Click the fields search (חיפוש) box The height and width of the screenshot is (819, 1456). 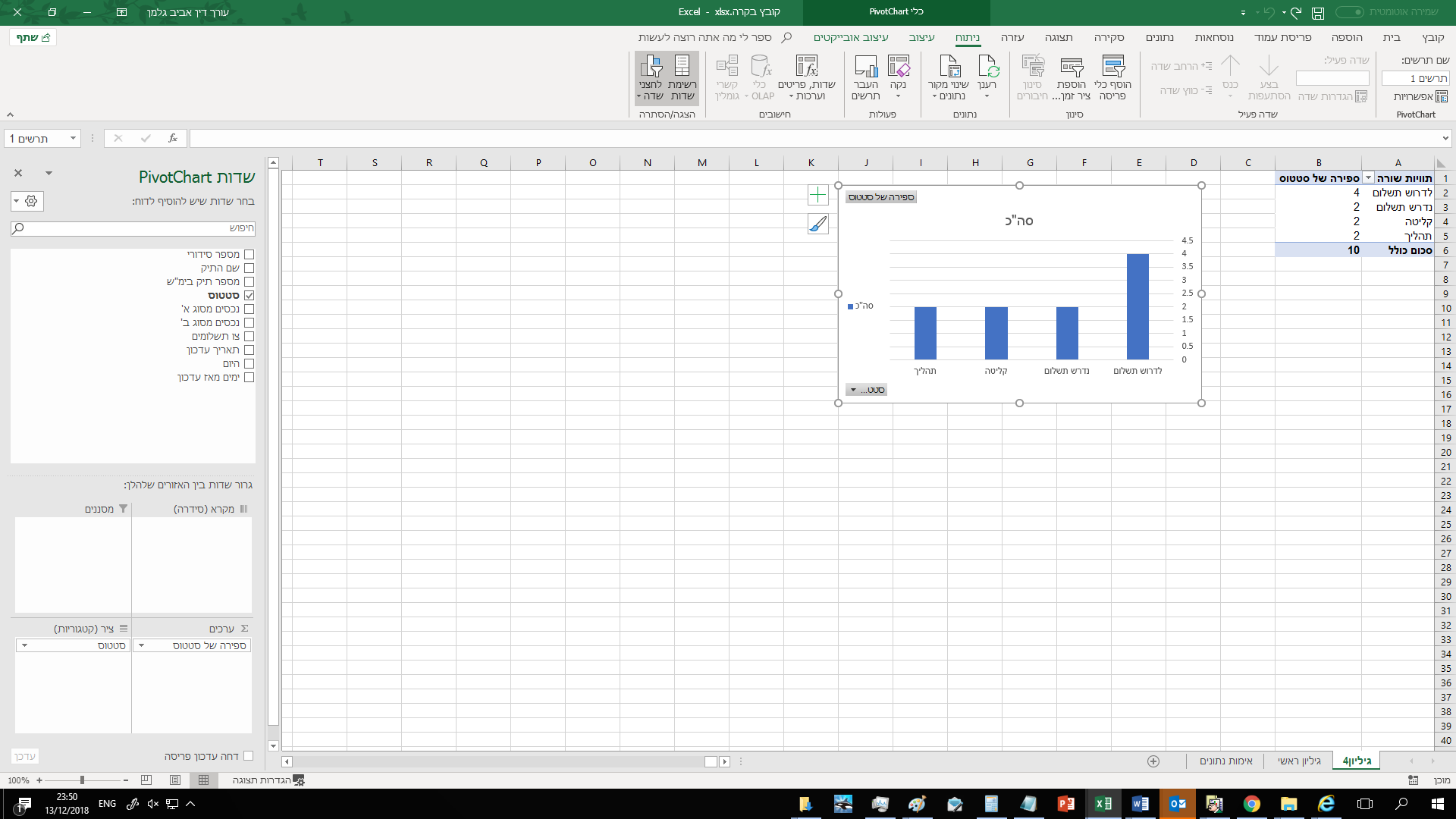[x=133, y=228]
